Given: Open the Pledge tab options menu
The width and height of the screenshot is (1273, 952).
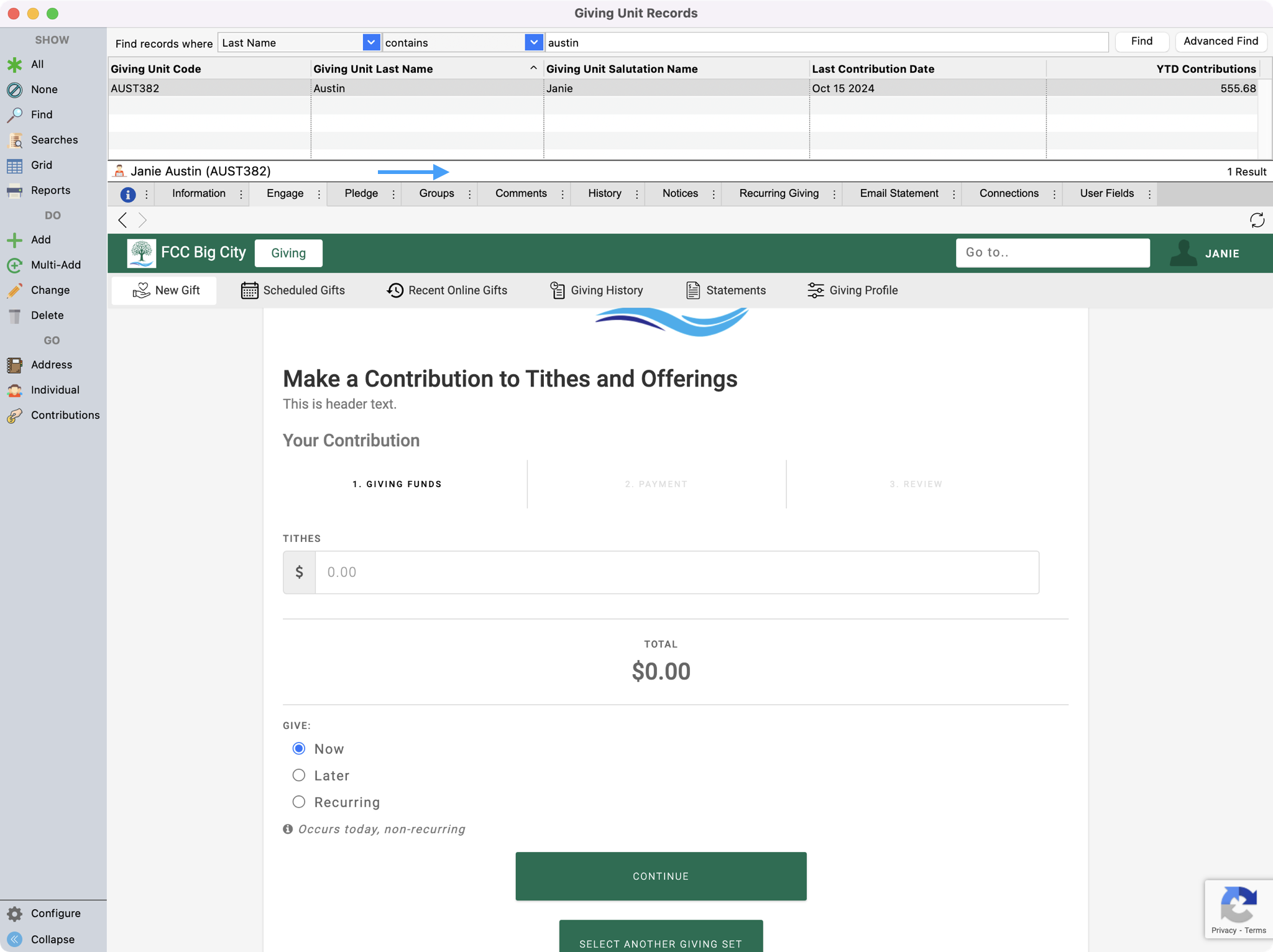Looking at the screenshot, I should [x=393, y=194].
